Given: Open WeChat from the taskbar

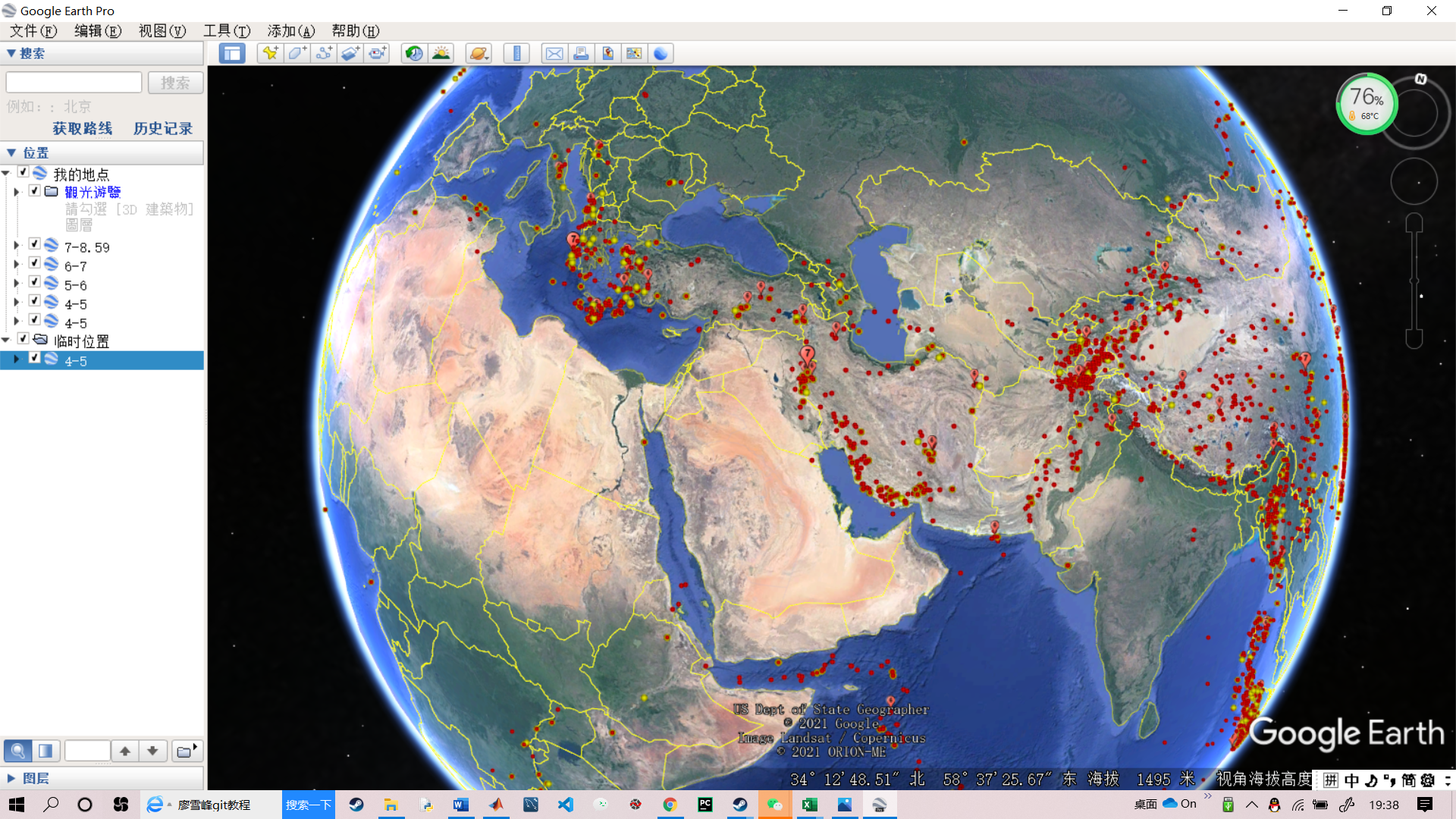Looking at the screenshot, I should (774, 805).
